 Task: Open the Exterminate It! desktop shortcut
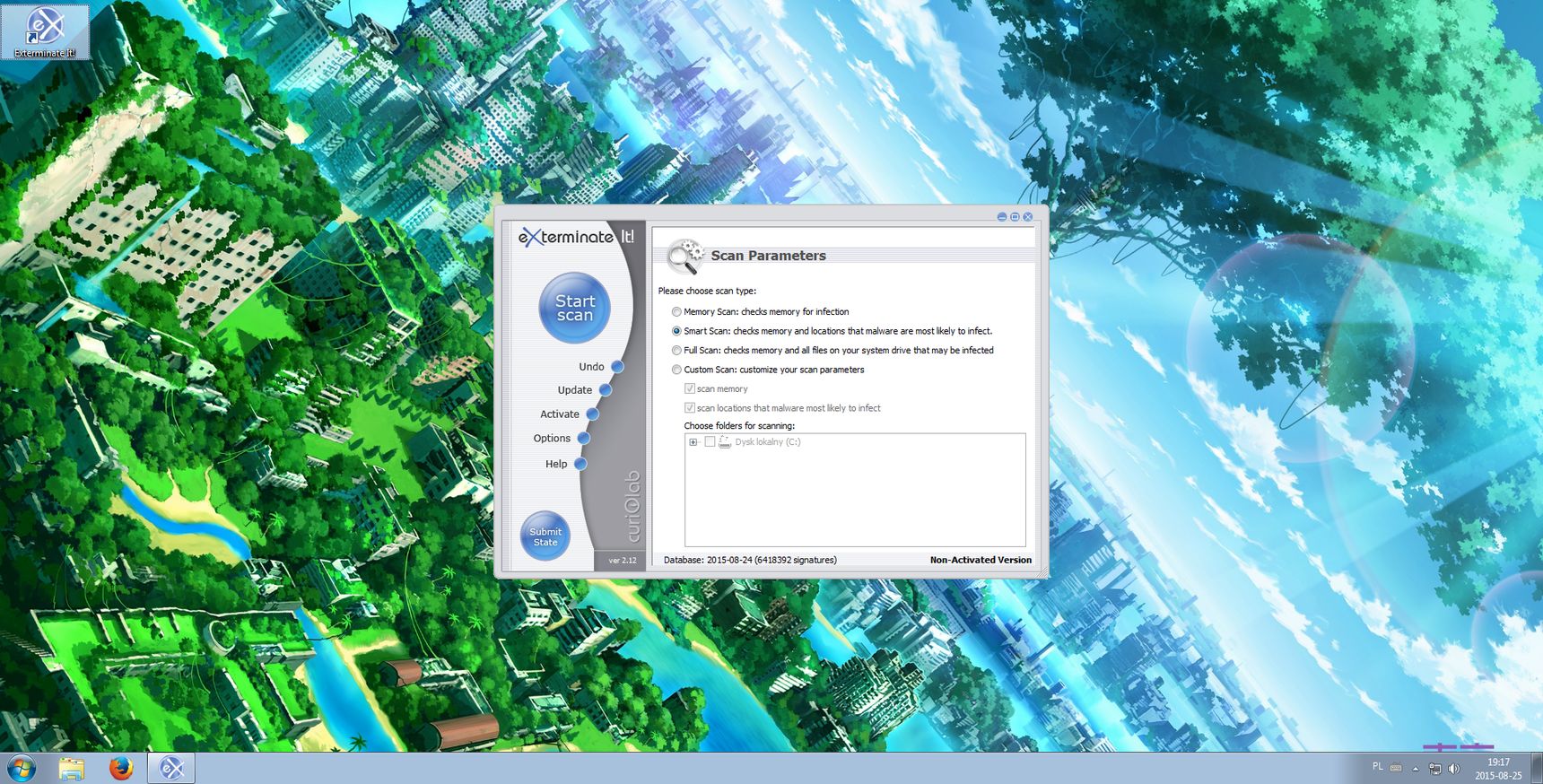coord(45,32)
